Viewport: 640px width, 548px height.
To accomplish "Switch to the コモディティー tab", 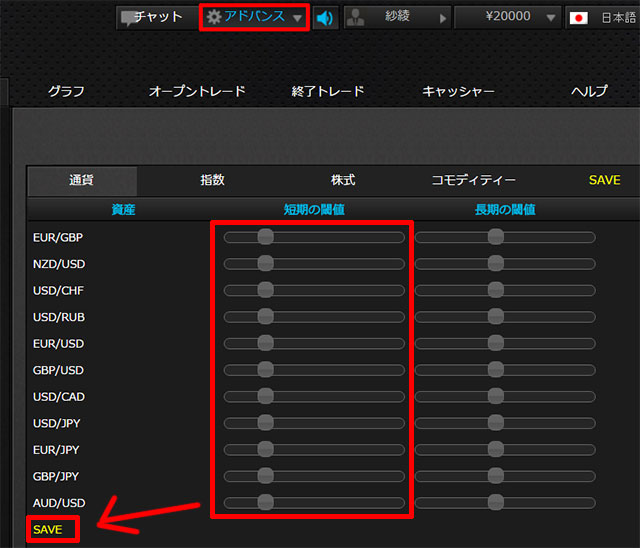I will click(x=474, y=180).
